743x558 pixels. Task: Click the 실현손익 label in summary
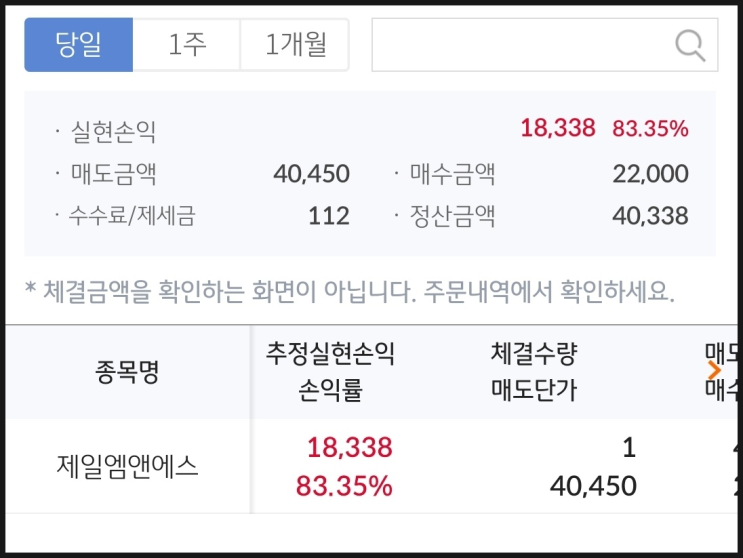(x=113, y=130)
